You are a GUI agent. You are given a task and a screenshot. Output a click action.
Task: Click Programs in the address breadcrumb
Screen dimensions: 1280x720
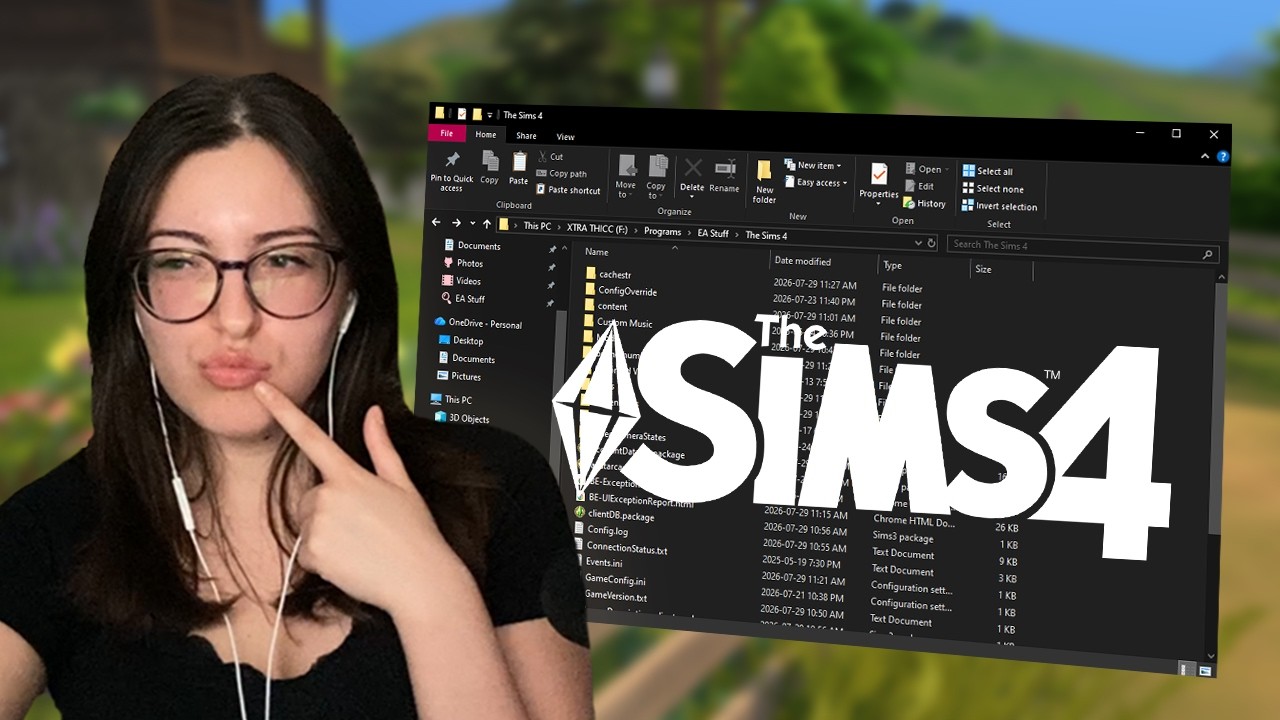point(662,231)
